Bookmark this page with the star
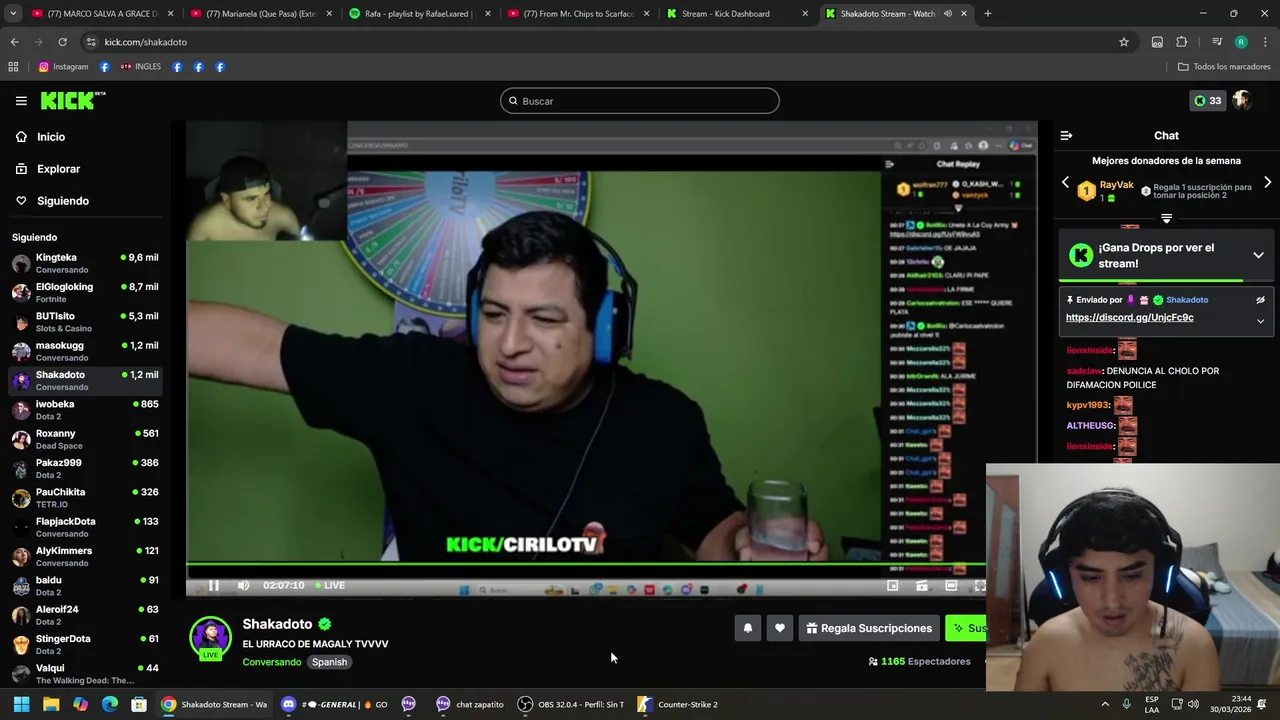 (x=1124, y=42)
